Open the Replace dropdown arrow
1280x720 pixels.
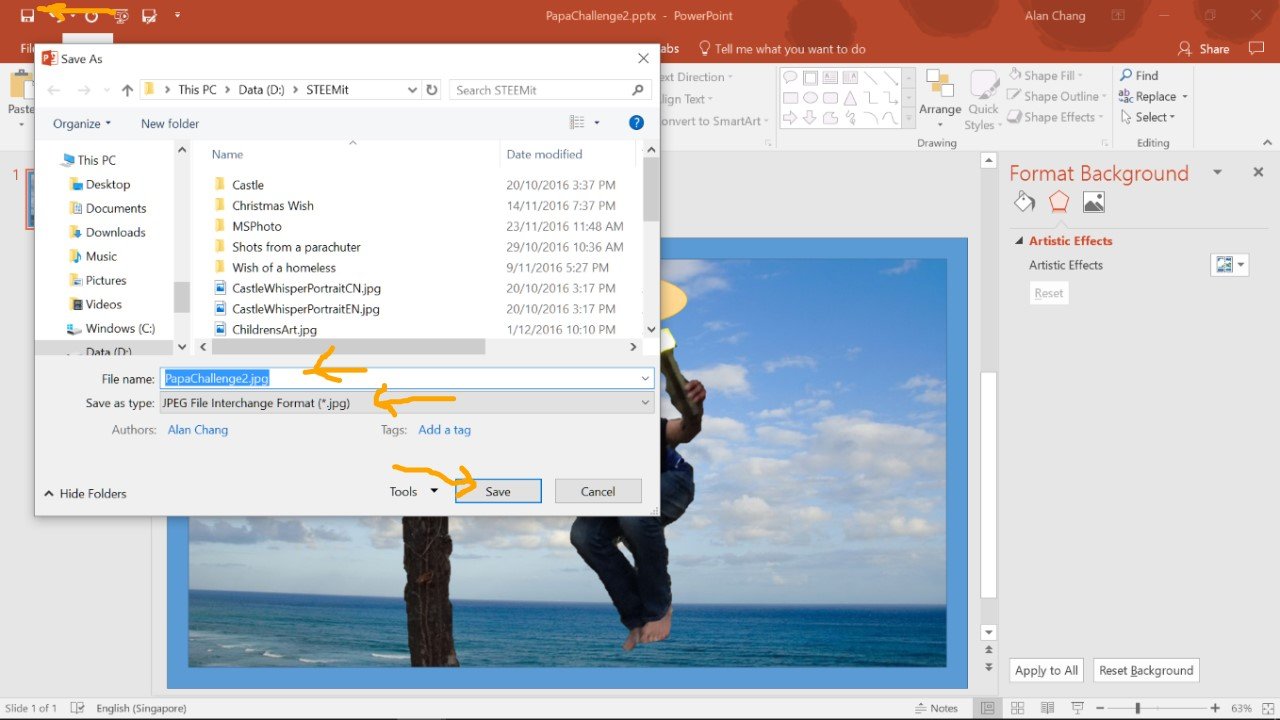pos(1185,97)
